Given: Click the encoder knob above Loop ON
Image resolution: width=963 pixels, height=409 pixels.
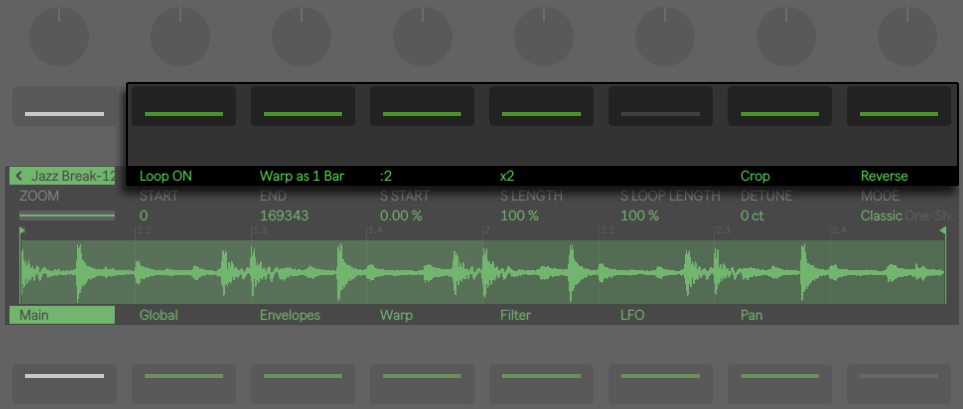Looking at the screenshot, I should point(180,37).
